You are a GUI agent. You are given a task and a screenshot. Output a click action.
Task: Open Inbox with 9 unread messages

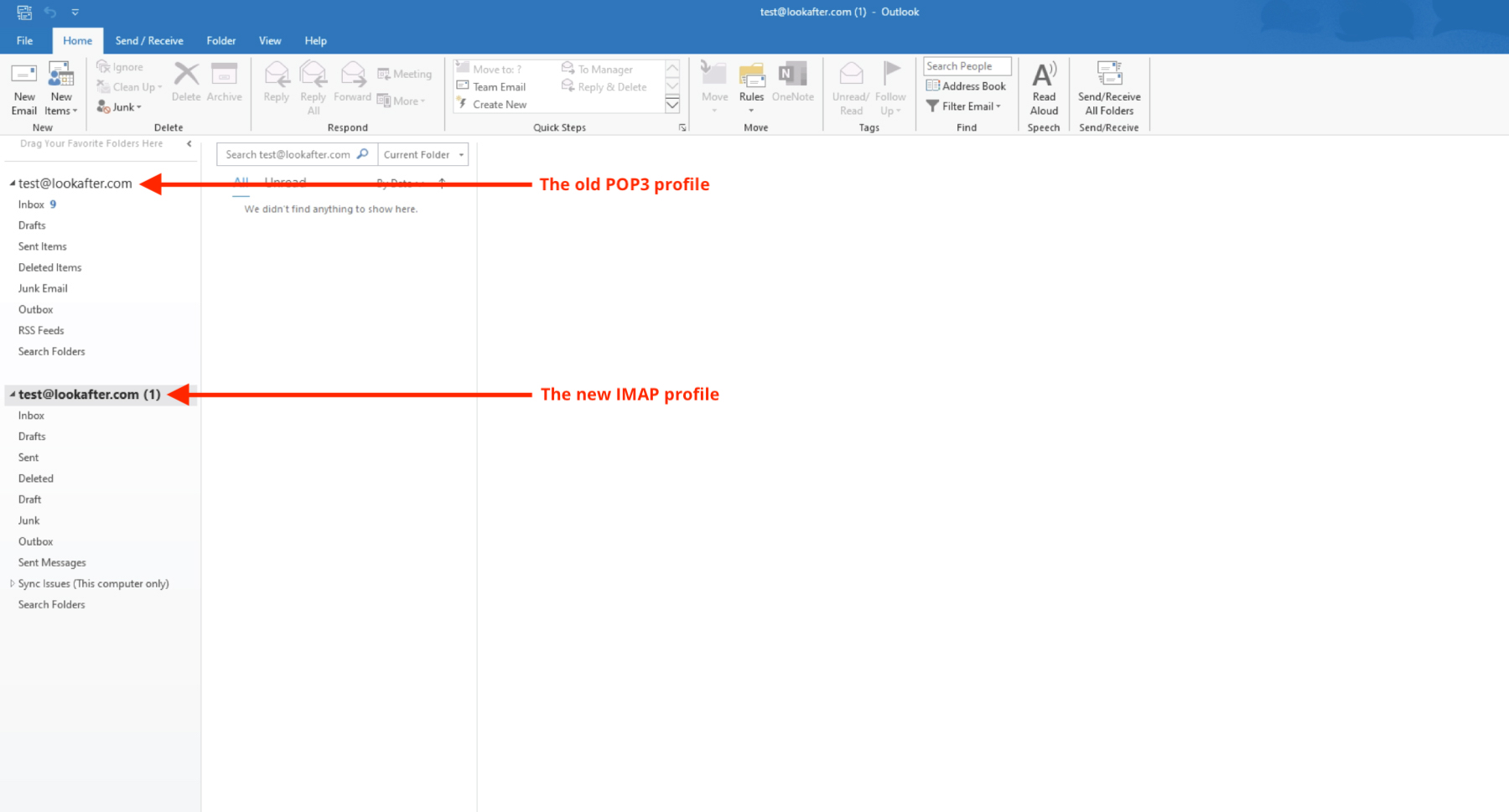pos(32,204)
